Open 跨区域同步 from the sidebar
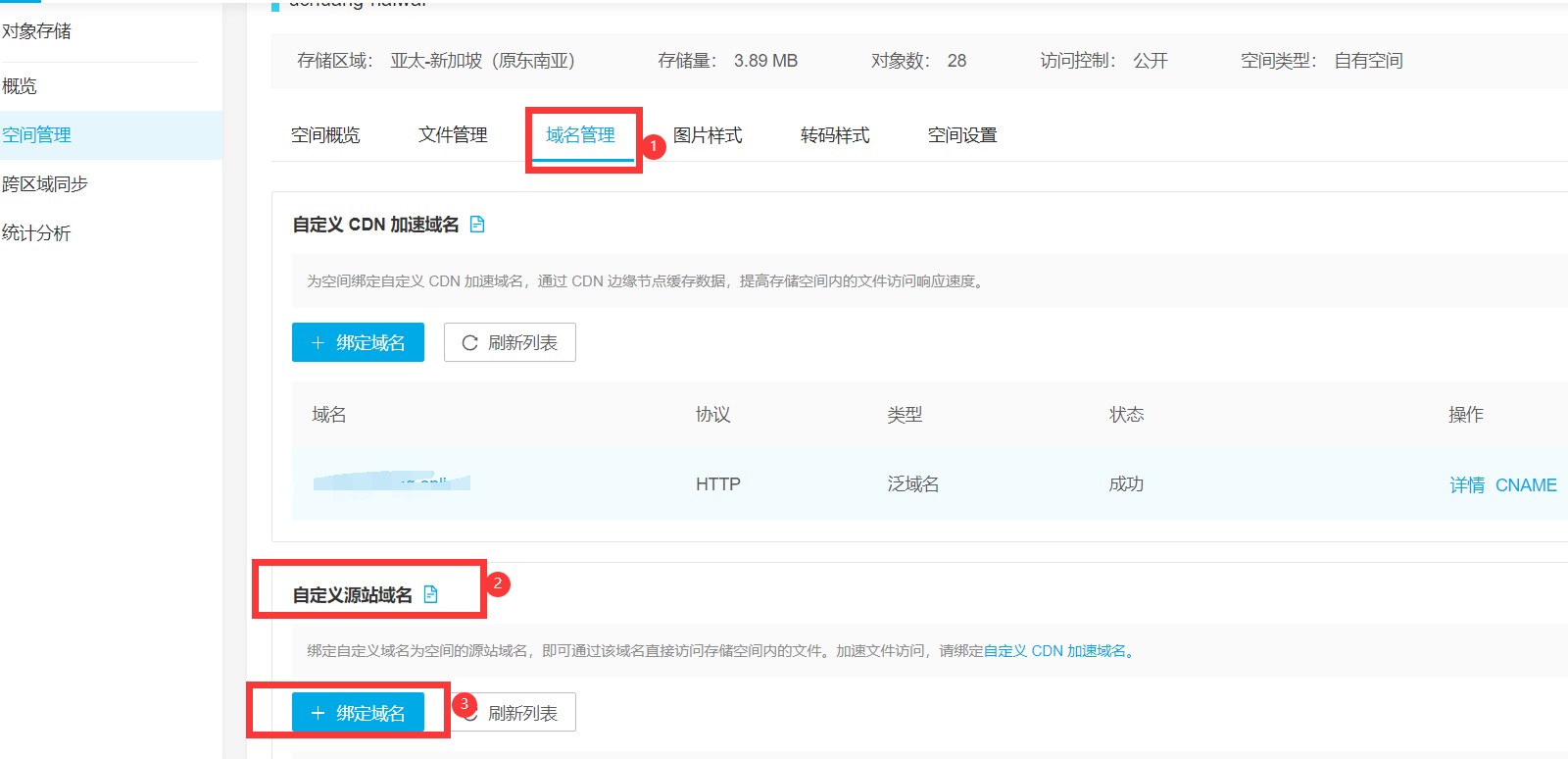 click(45, 184)
